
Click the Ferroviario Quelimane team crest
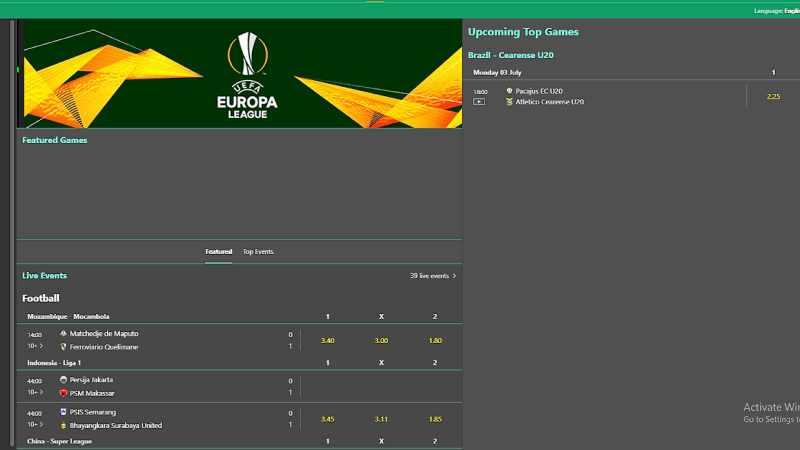point(63,346)
